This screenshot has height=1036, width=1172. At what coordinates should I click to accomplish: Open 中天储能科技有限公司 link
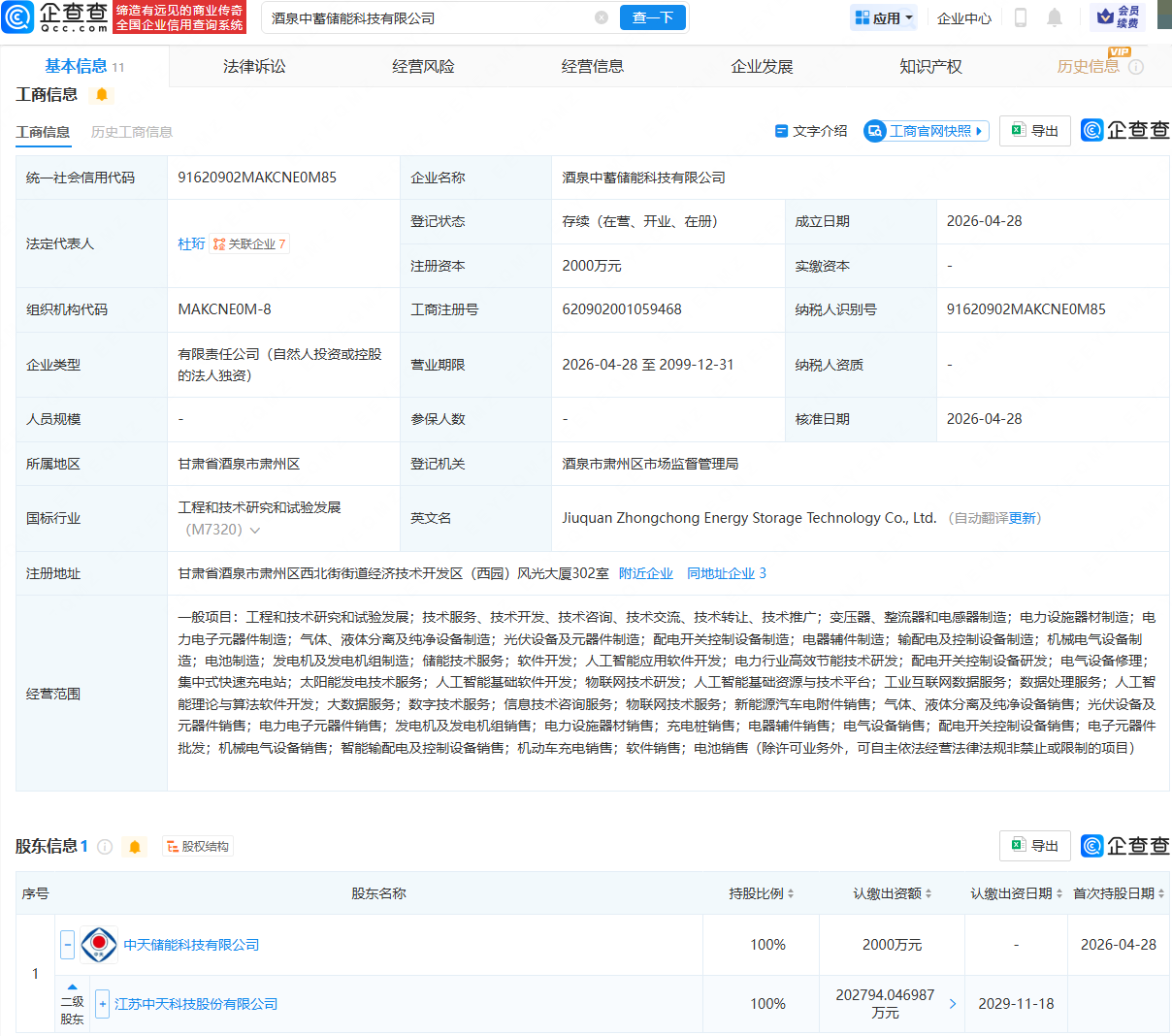coord(191,945)
